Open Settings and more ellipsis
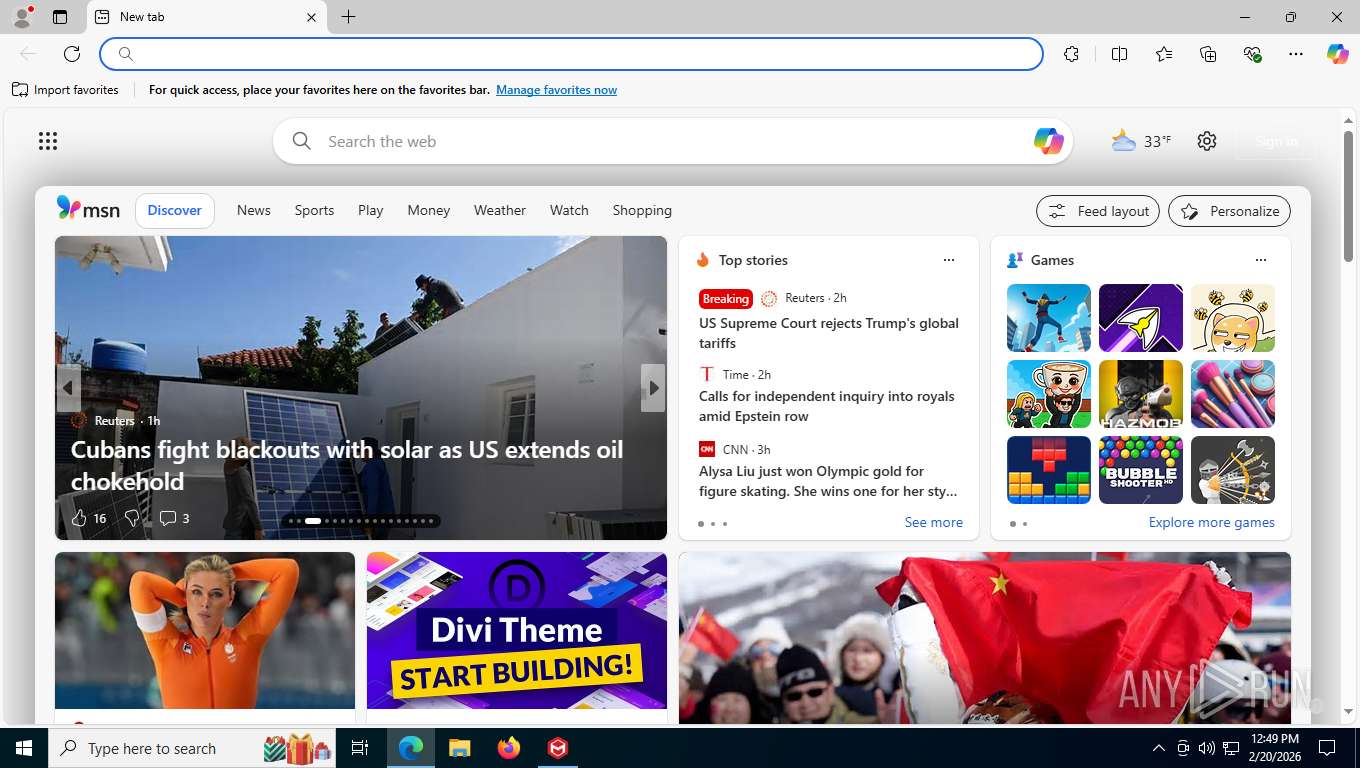Screen dimensions: 1360x768 (x=1296, y=54)
